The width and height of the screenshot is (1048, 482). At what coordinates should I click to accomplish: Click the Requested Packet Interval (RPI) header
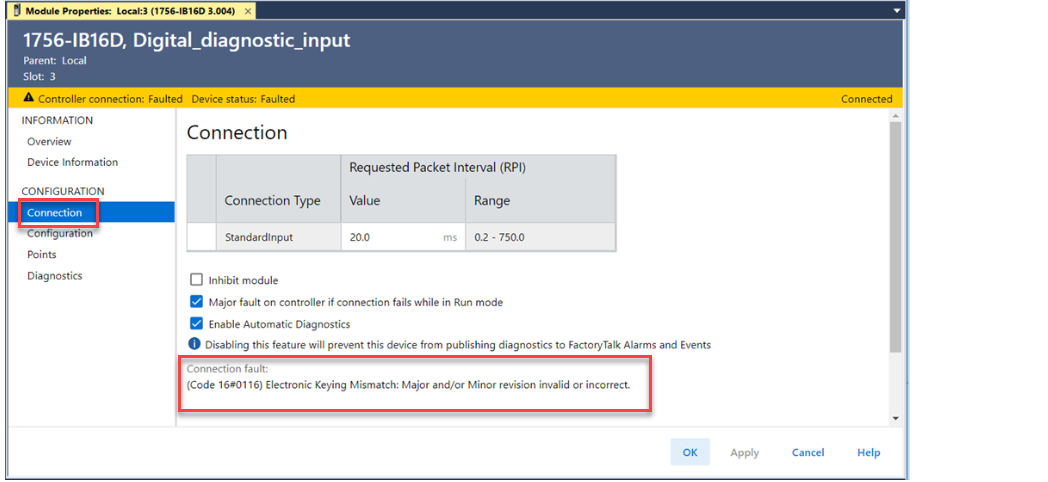(437, 168)
